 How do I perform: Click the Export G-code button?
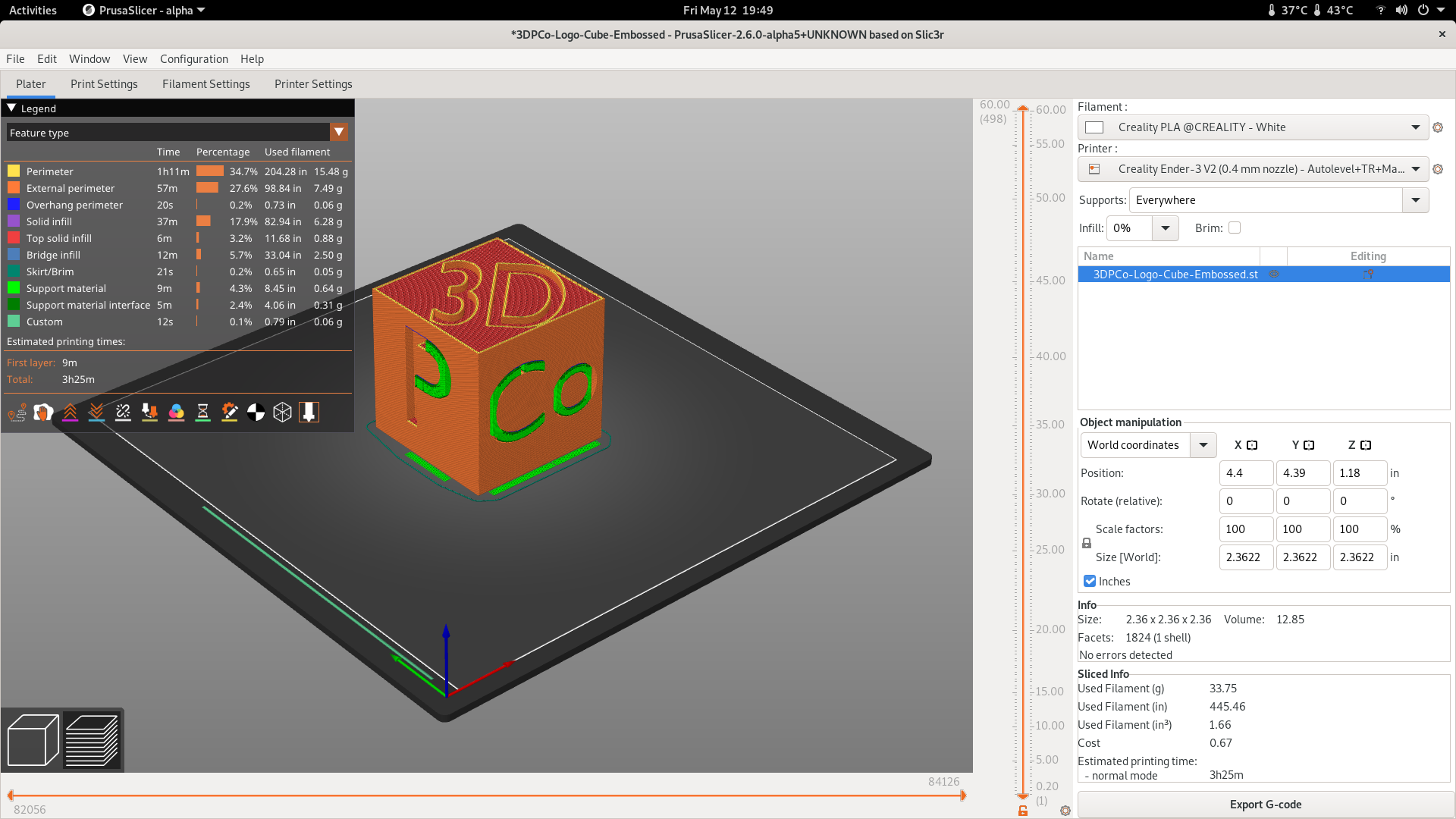coord(1265,805)
